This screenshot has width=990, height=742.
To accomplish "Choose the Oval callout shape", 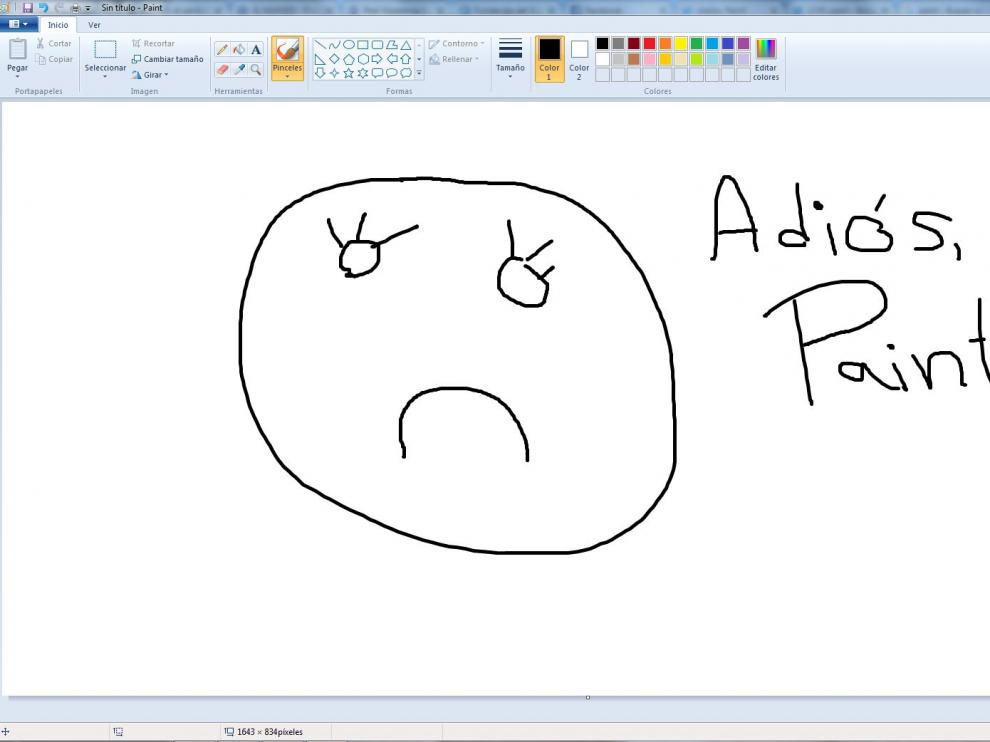I will point(391,73).
